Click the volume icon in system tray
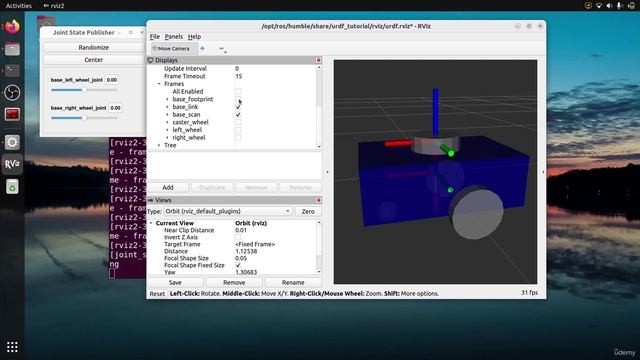The height and width of the screenshot is (360, 640). tap(609, 6)
